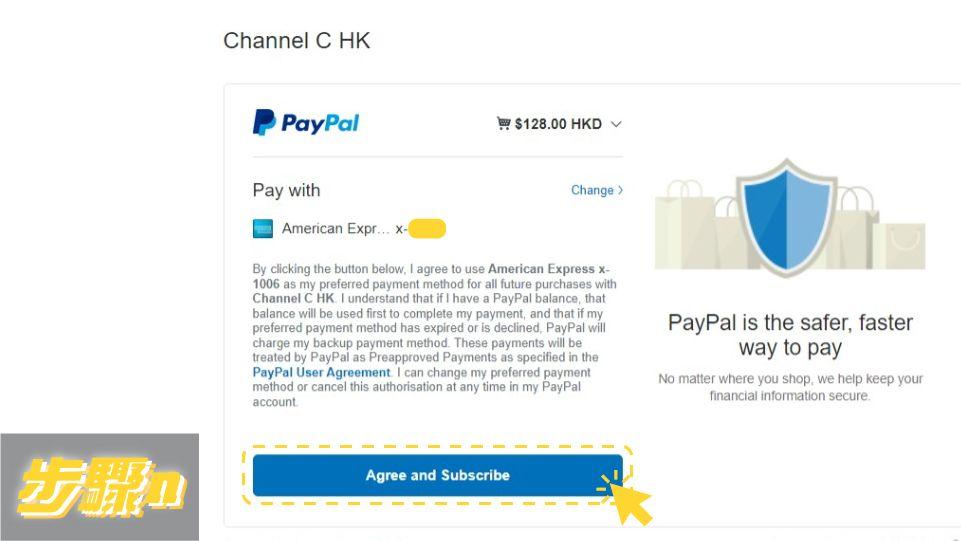
Task: Open the PayPal User Agreement link
Action: point(321,372)
